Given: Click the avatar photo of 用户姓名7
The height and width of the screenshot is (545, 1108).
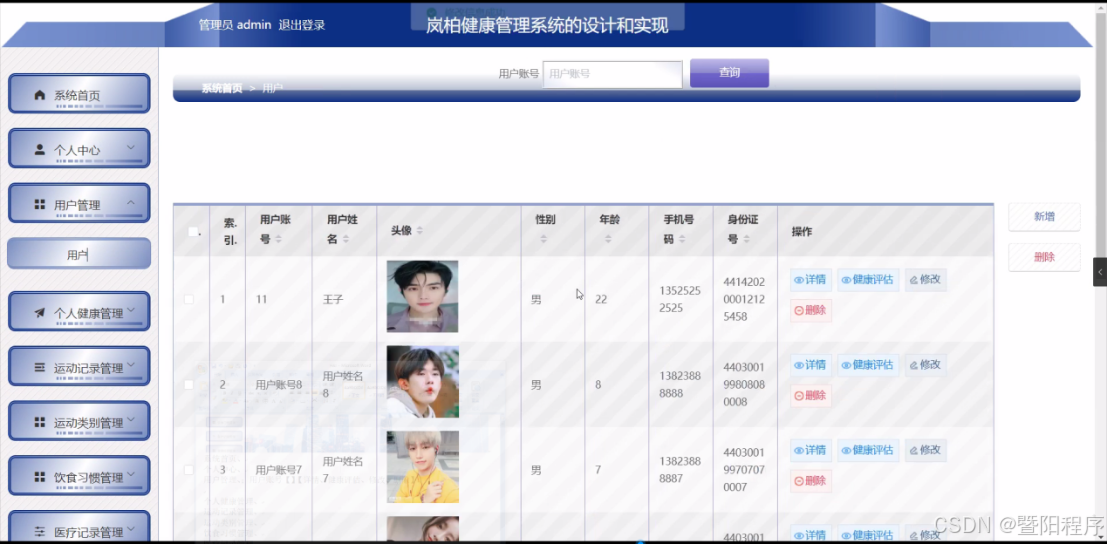Looking at the screenshot, I should [423, 467].
